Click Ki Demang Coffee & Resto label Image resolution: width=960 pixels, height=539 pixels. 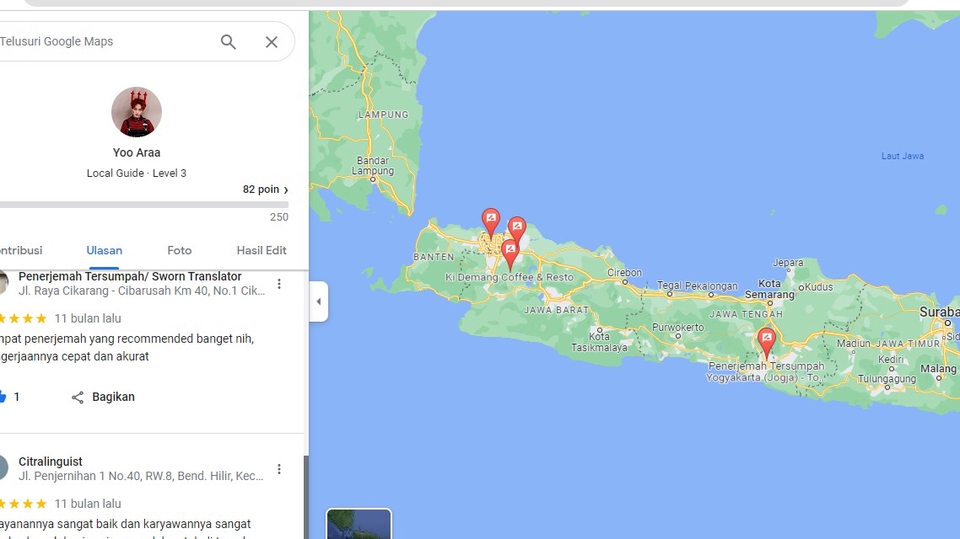tap(509, 277)
